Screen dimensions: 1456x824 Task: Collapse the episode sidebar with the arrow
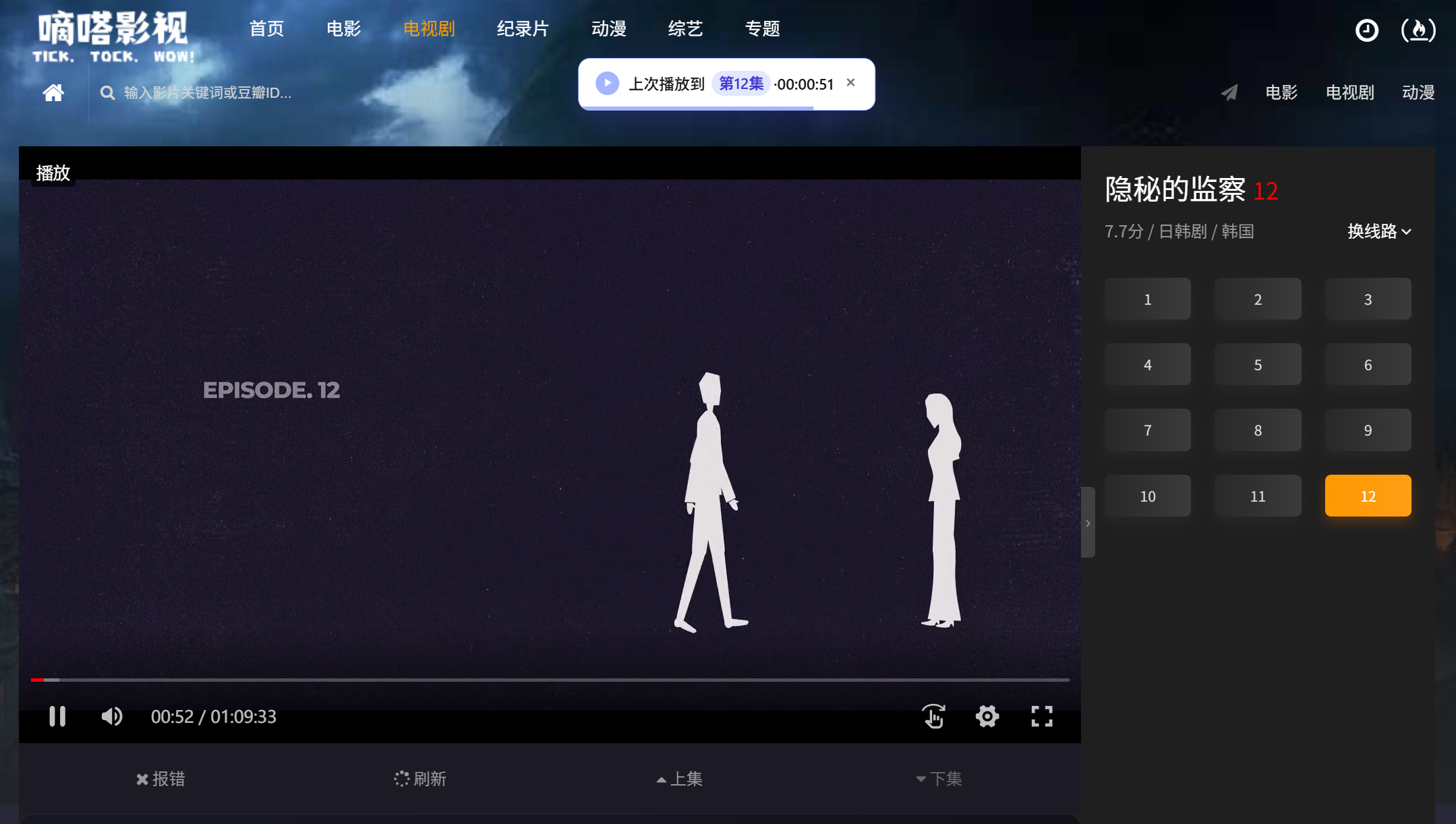coord(1088,523)
